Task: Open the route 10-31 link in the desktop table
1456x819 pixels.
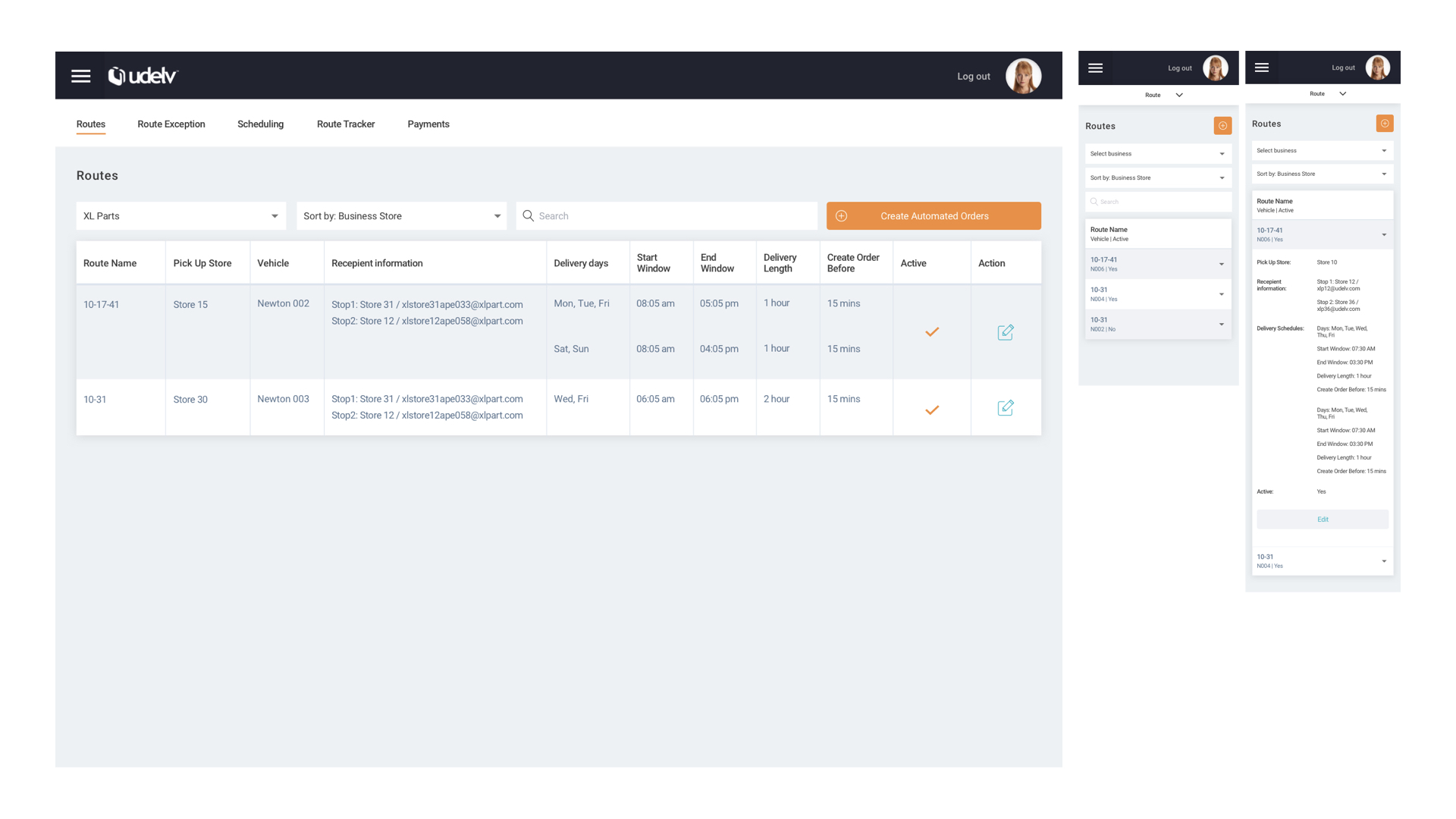Action: pyautogui.click(x=95, y=400)
